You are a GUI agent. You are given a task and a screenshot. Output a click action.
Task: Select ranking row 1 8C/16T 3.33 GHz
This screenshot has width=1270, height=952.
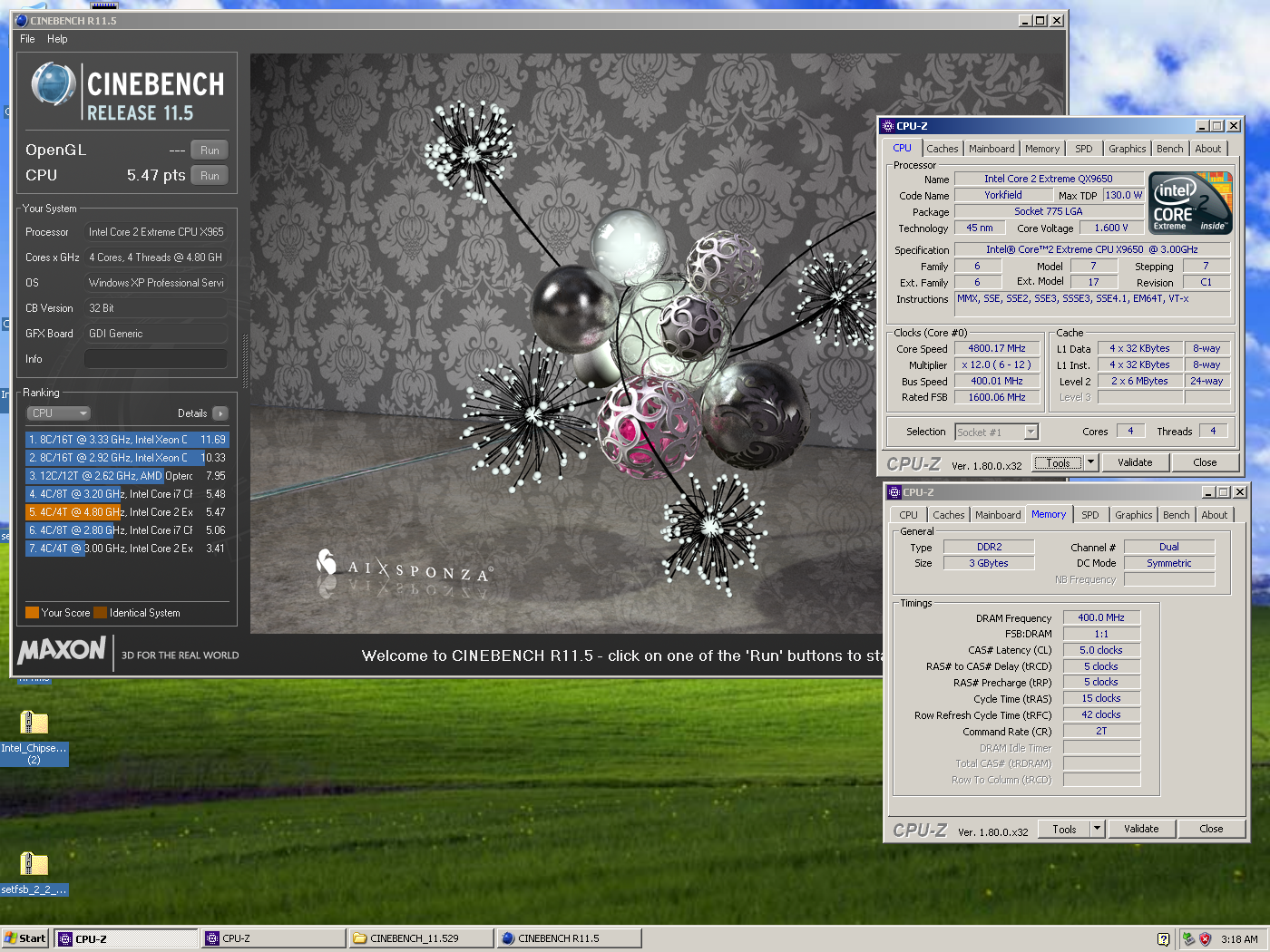tap(127, 440)
